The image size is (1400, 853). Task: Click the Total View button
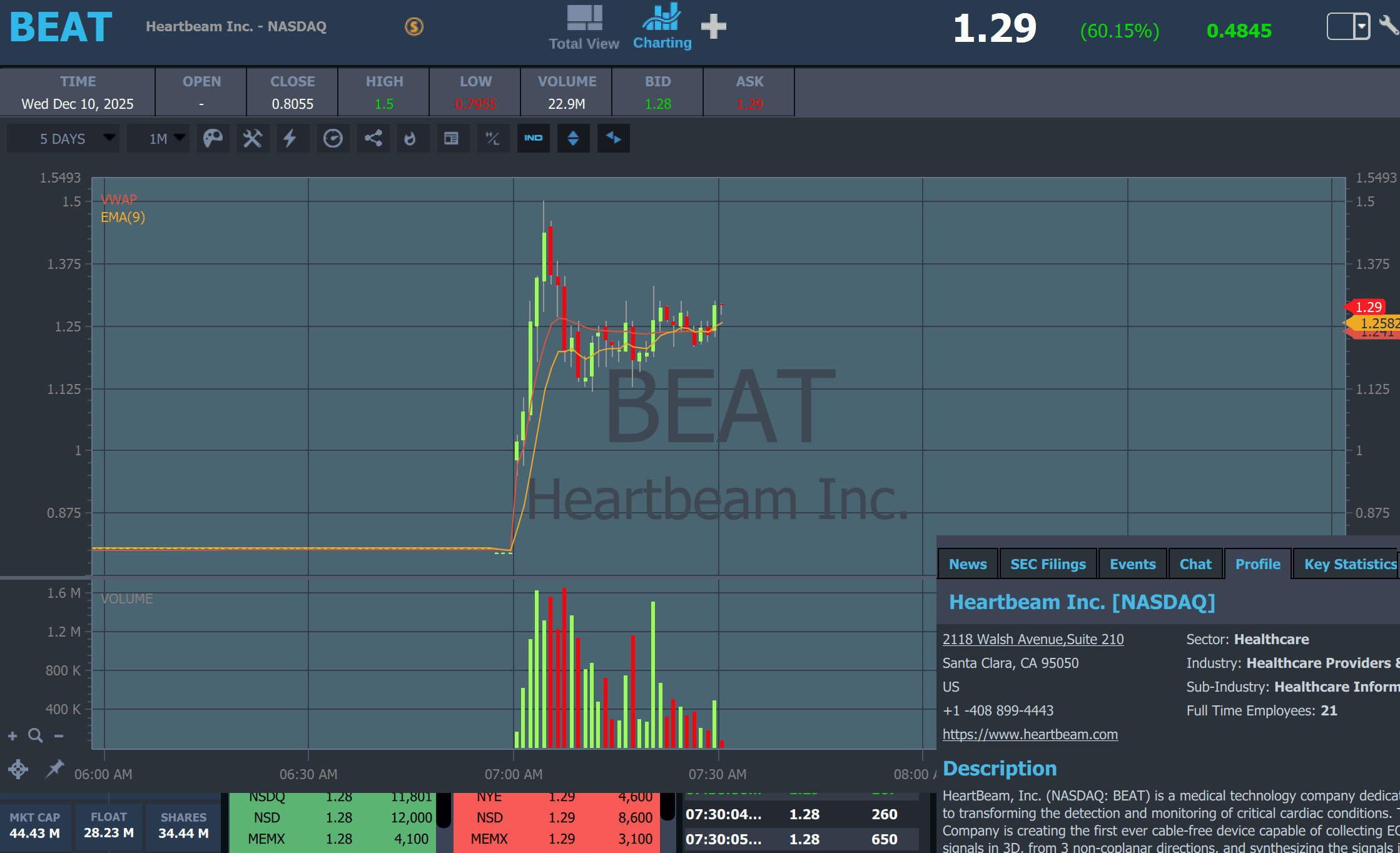584,26
